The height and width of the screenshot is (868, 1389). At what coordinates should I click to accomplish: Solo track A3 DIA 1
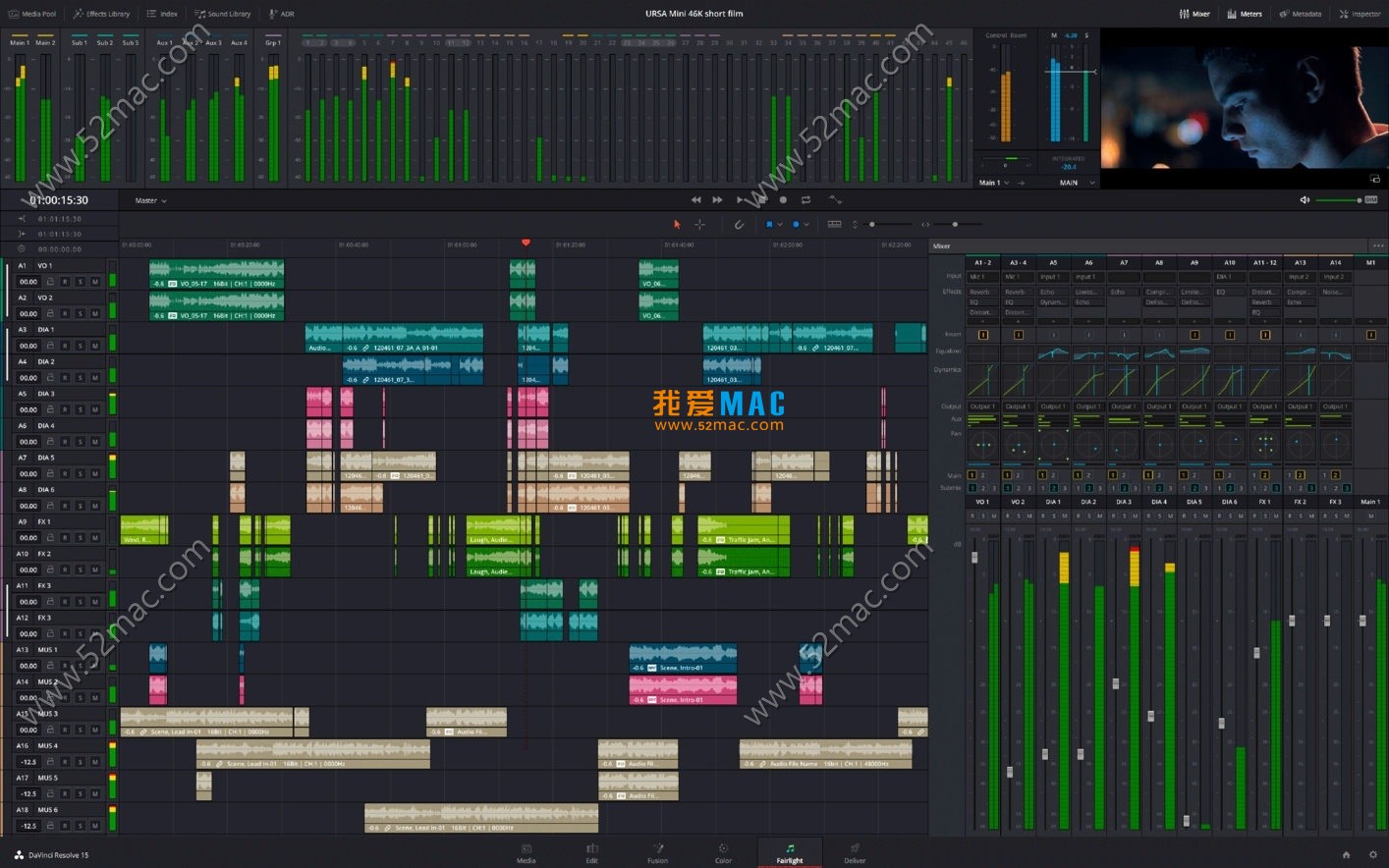(x=81, y=346)
